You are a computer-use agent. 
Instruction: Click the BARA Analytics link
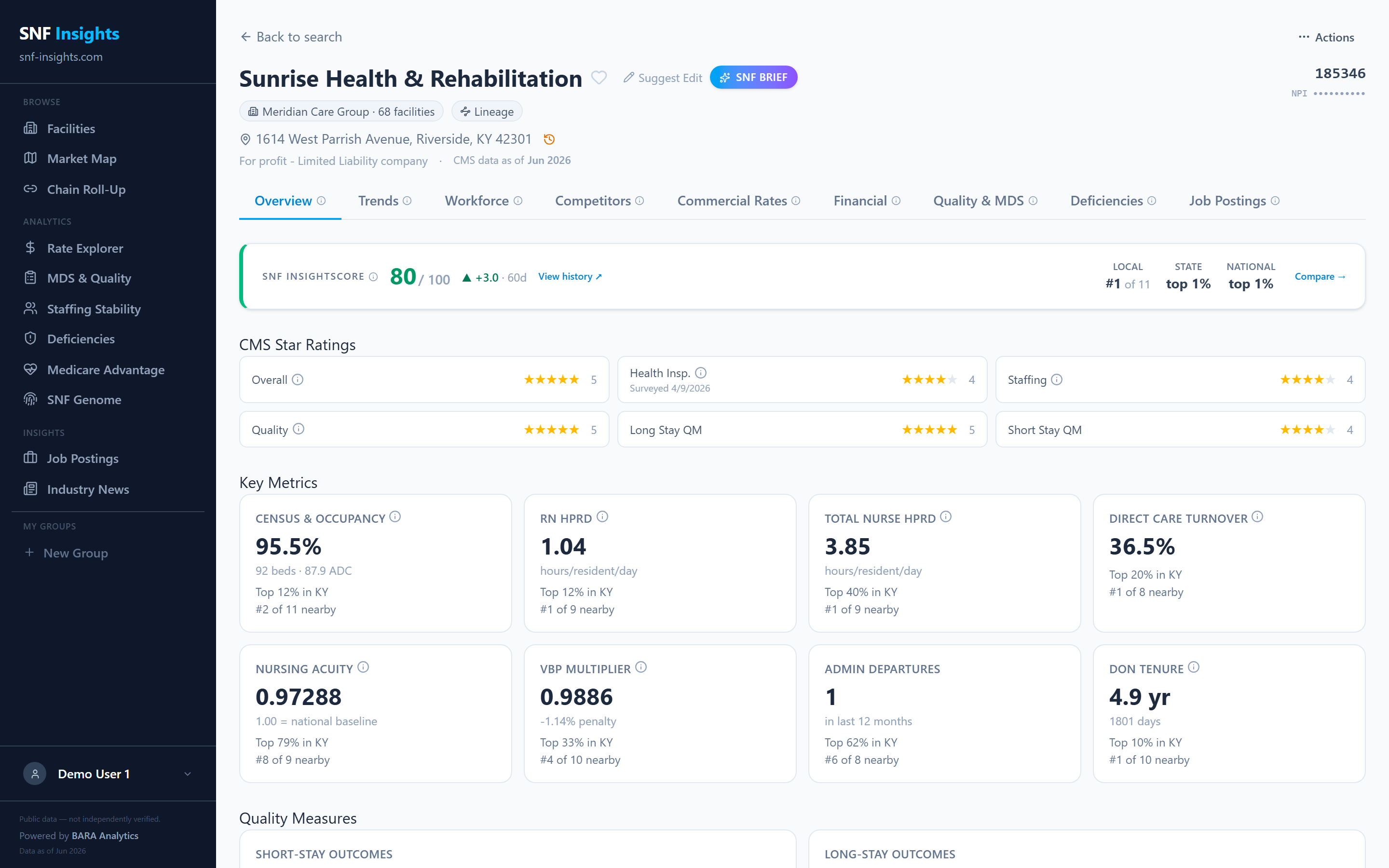(105, 836)
